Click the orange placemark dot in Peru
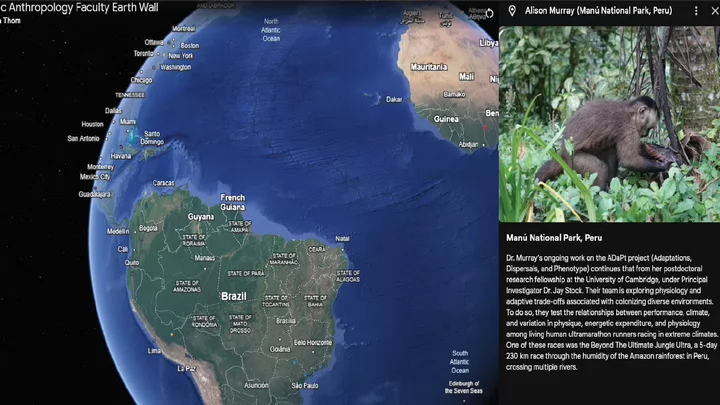Image resolution: width=720 pixels, height=405 pixels. (x=172, y=335)
